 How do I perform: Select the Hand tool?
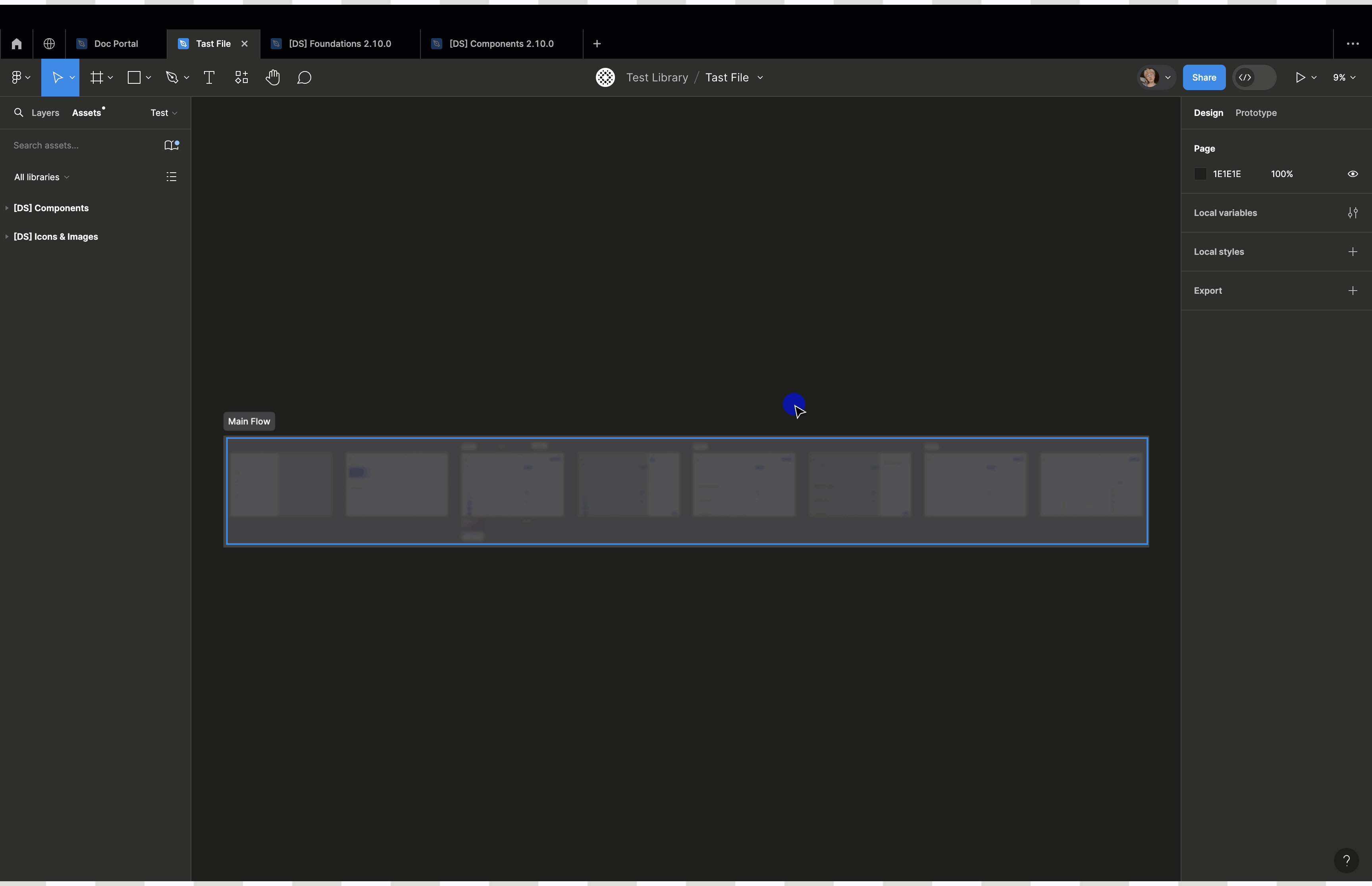point(273,78)
